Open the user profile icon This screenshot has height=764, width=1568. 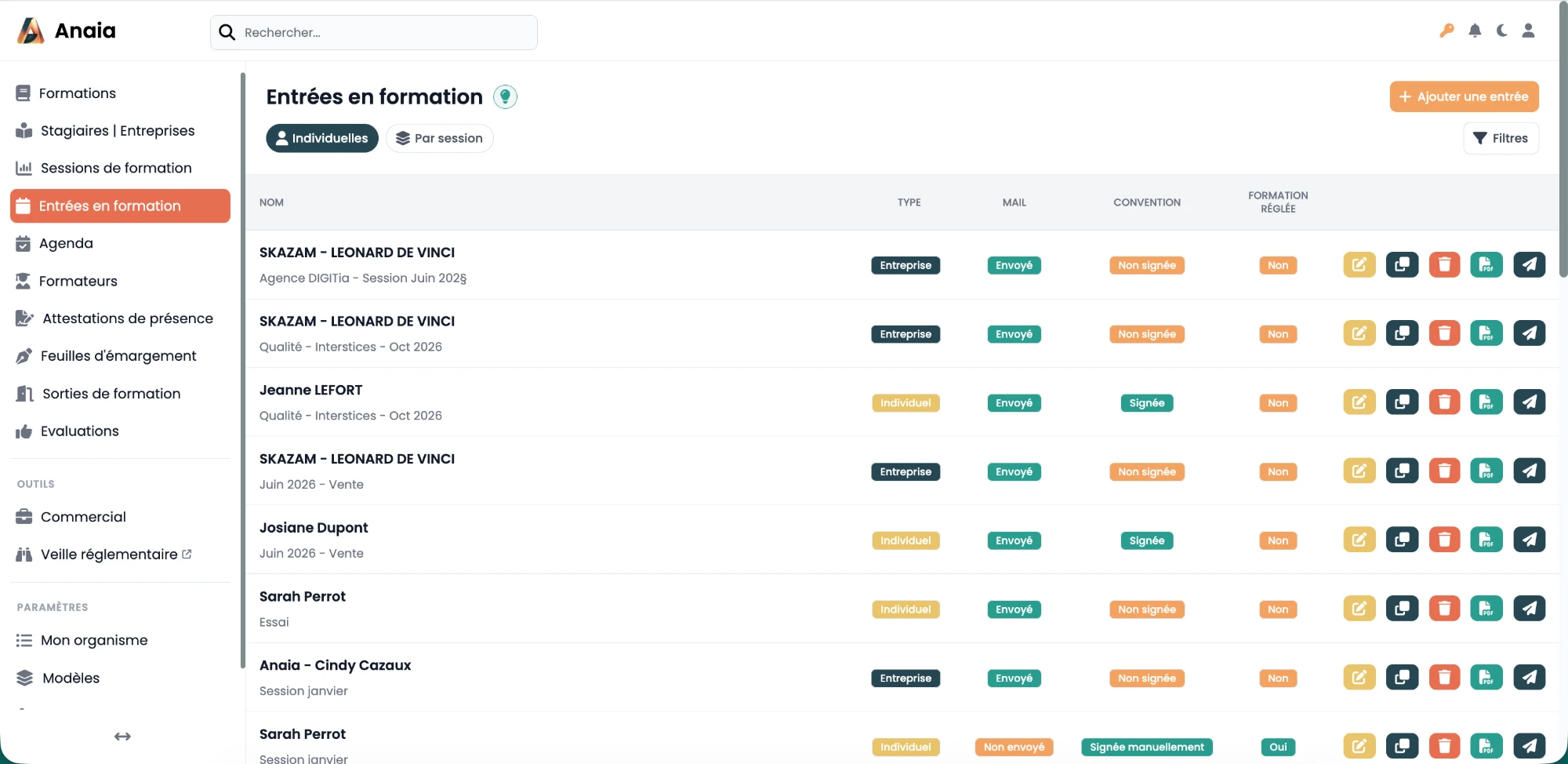tap(1528, 31)
